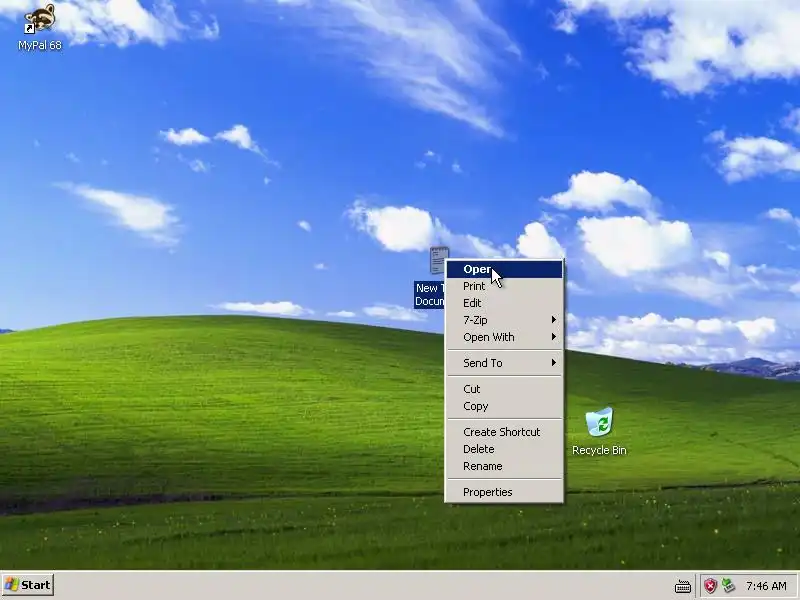The height and width of the screenshot is (600, 800).
Task: Choose Copy in the context menu
Action: tap(505, 406)
